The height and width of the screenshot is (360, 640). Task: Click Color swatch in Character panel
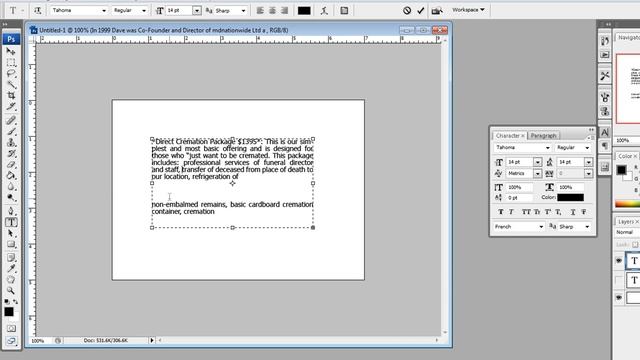pyautogui.click(x=570, y=198)
